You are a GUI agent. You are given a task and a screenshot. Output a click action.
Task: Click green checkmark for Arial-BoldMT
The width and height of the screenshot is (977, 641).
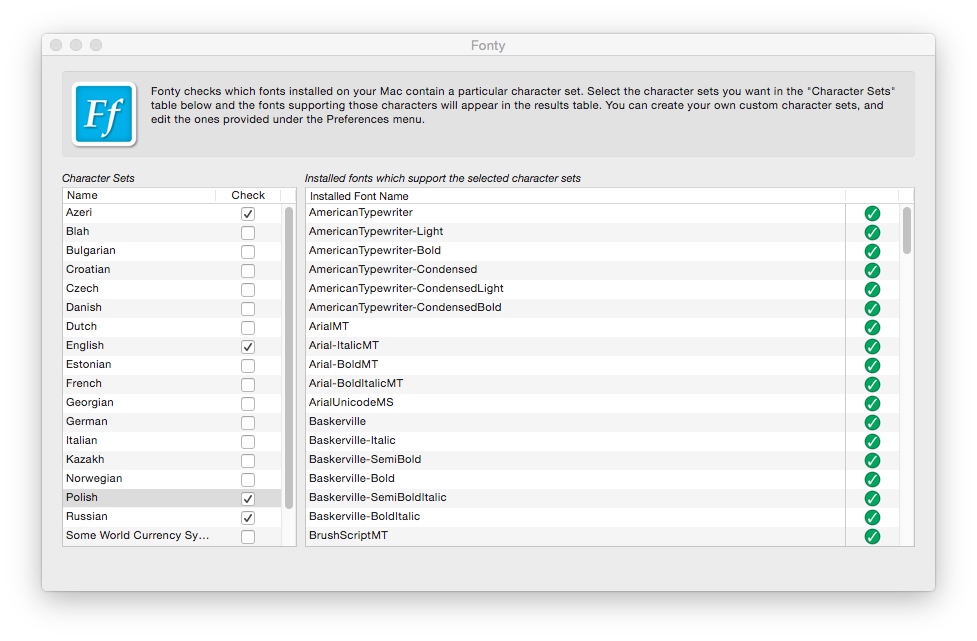point(872,366)
